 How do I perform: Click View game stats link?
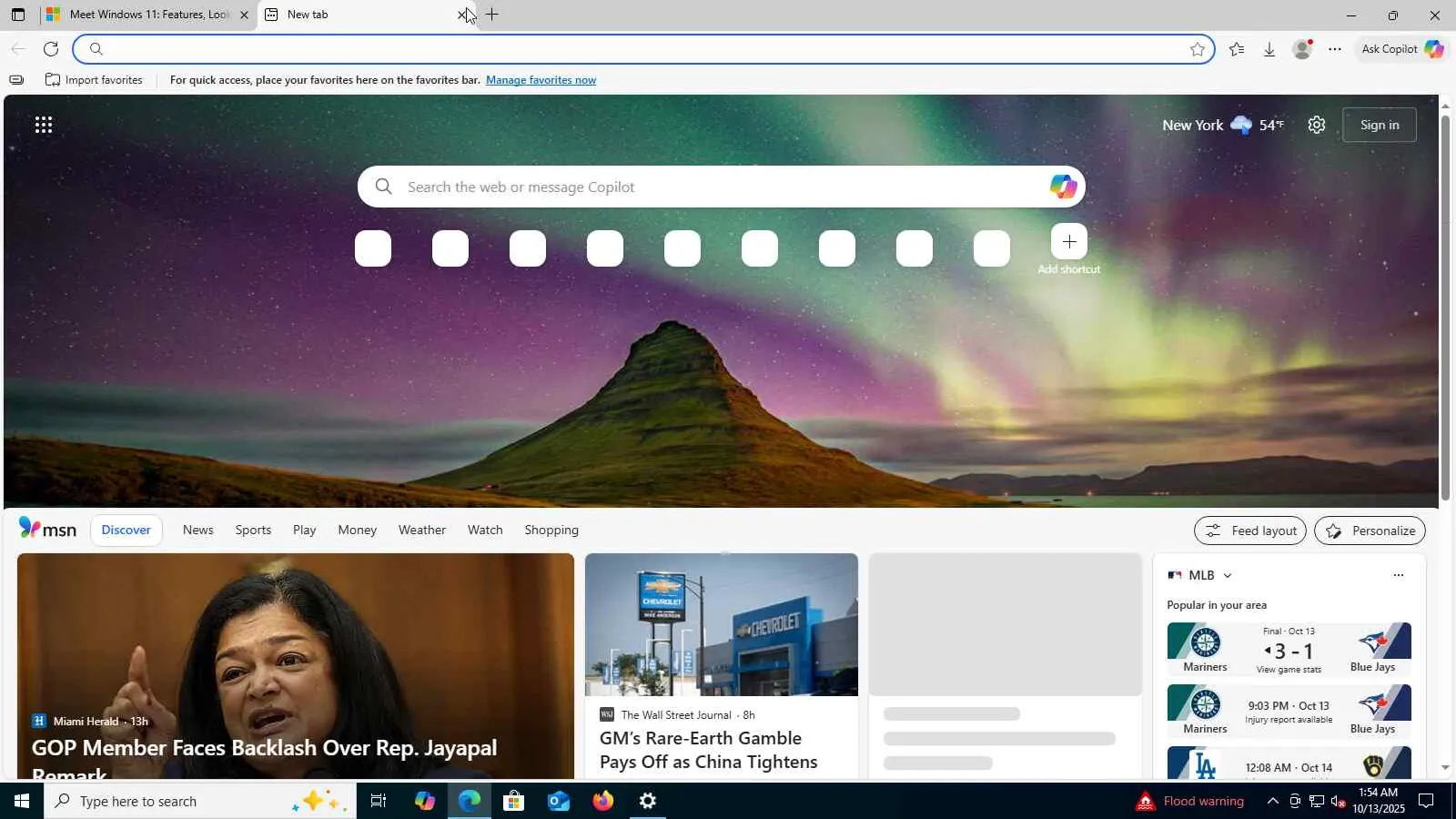point(1289,670)
